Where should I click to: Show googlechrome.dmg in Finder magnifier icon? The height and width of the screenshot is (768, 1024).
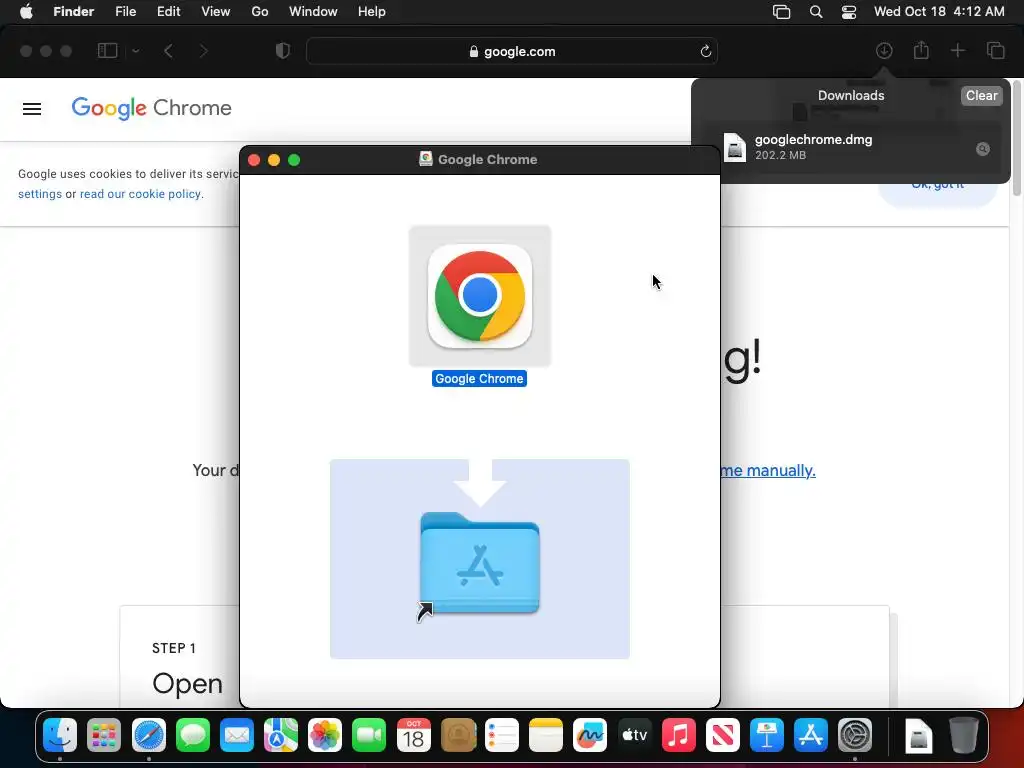pos(983,149)
